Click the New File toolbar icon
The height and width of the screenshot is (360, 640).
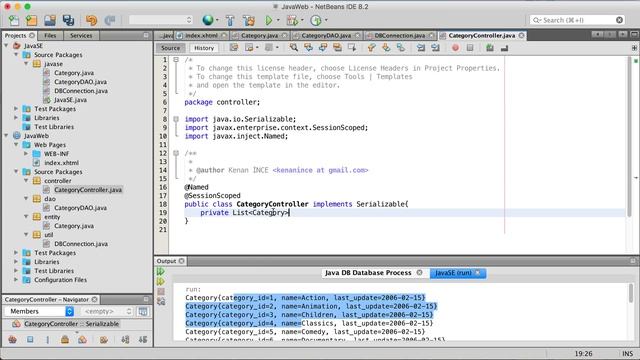[14, 20]
